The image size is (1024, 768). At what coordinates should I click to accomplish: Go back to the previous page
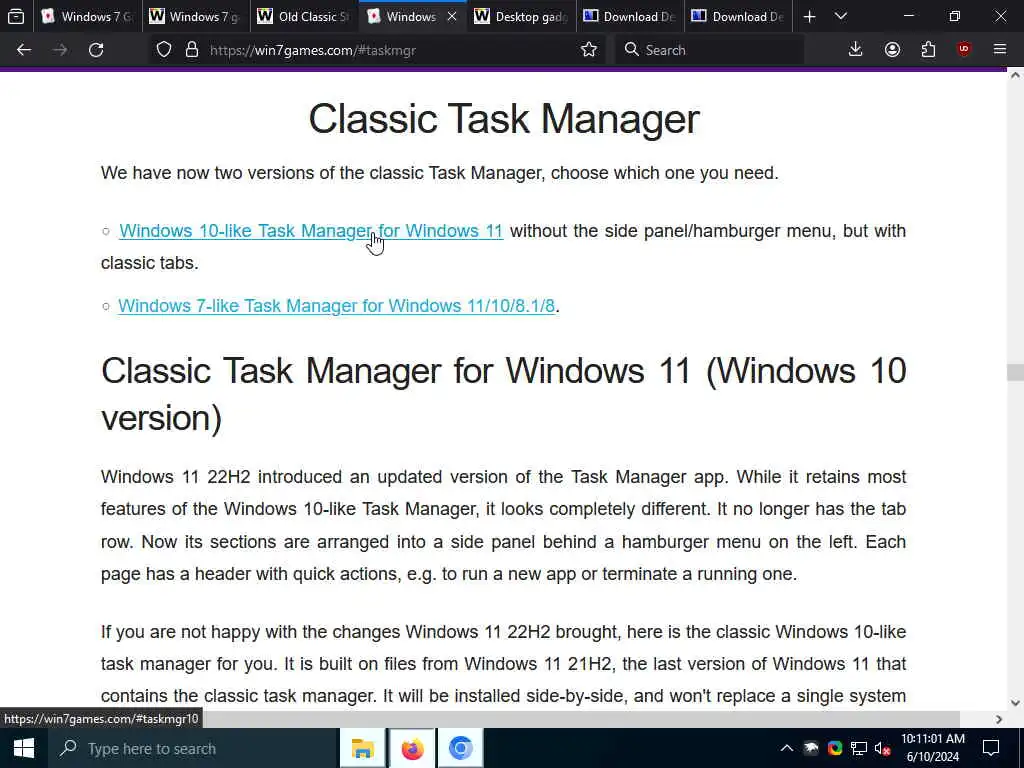pyautogui.click(x=24, y=50)
